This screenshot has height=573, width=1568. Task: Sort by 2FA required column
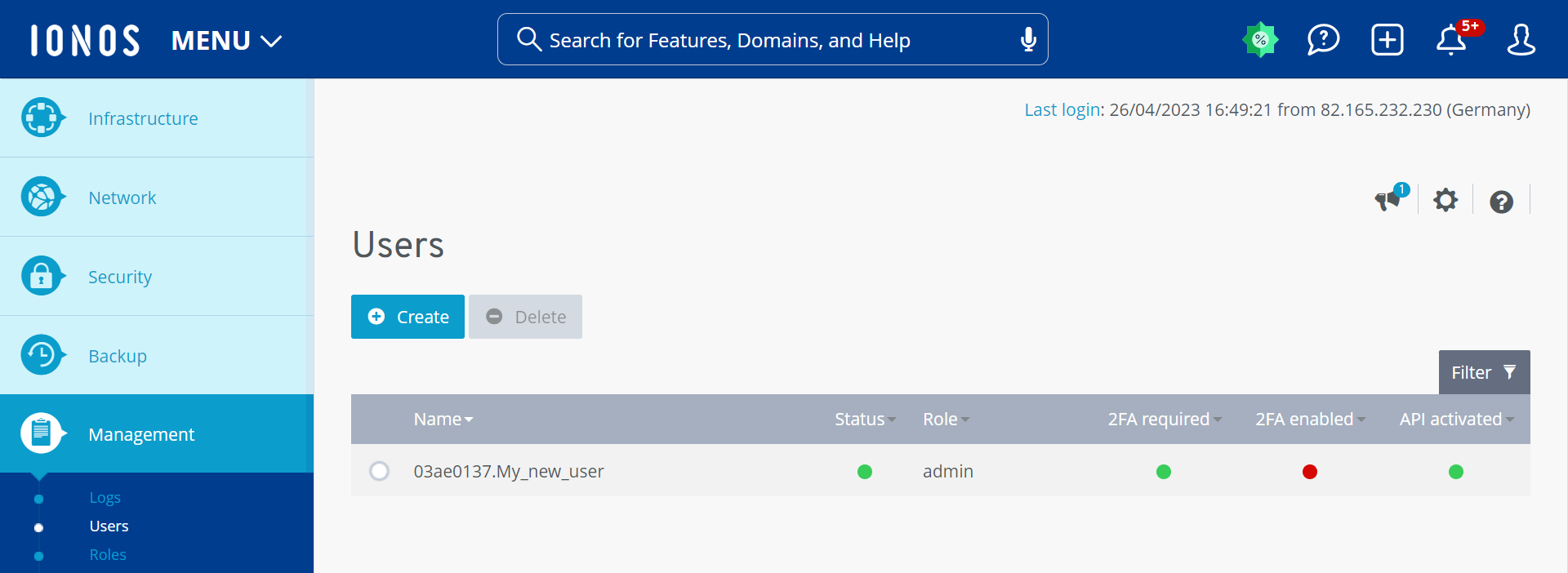click(1164, 420)
